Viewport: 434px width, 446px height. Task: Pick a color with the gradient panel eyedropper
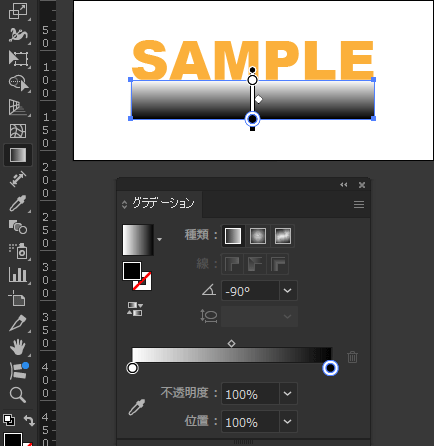(137, 407)
